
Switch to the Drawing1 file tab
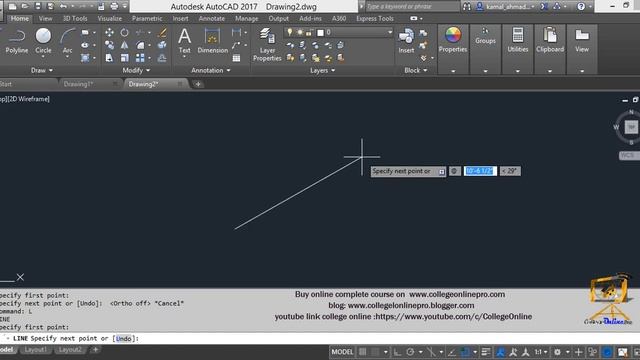pos(79,84)
